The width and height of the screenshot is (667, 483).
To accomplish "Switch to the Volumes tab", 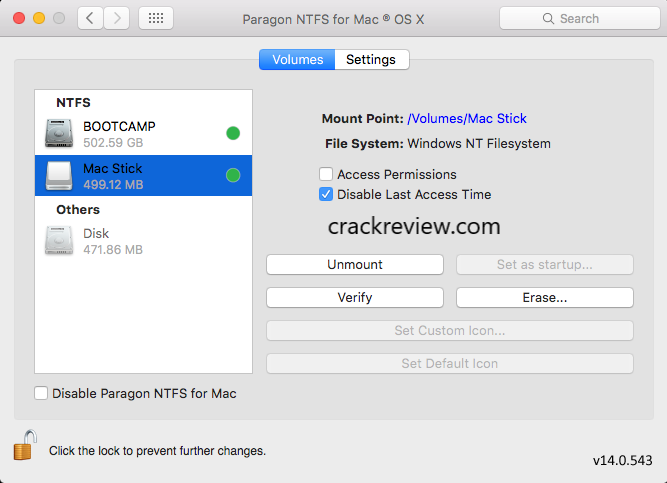I will [297, 60].
